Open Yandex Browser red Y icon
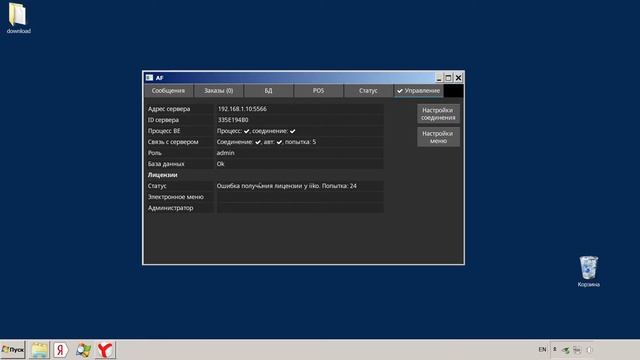640x360 pixels. pos(105,350)
